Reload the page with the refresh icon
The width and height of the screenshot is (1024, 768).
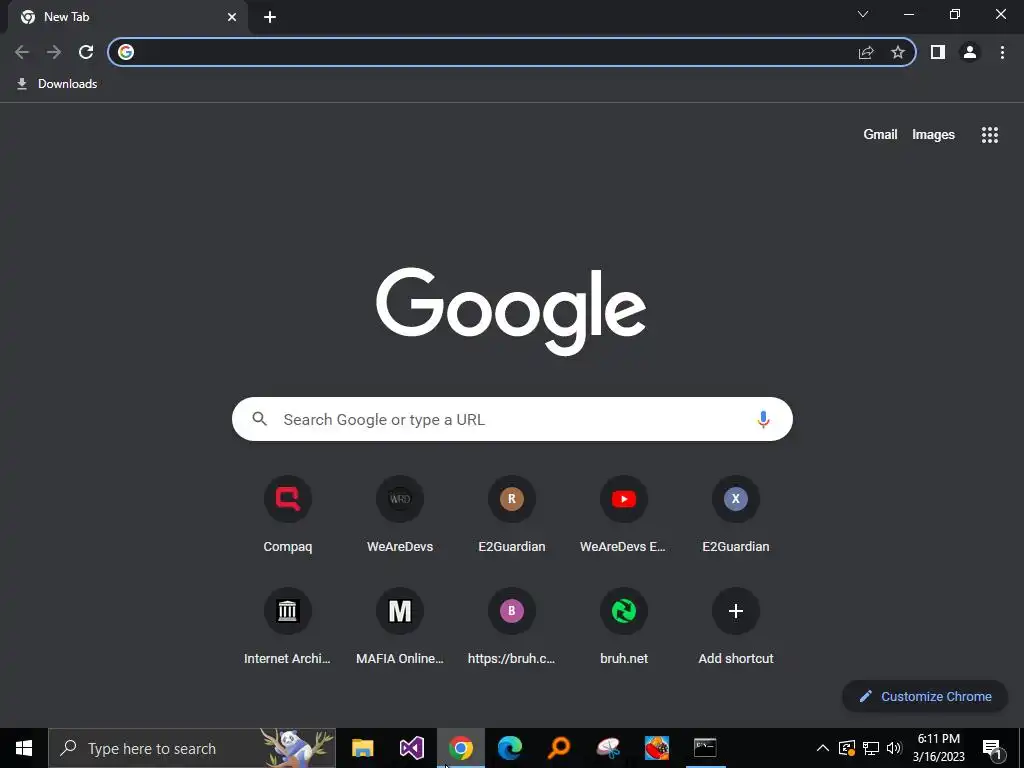(86, 52)
